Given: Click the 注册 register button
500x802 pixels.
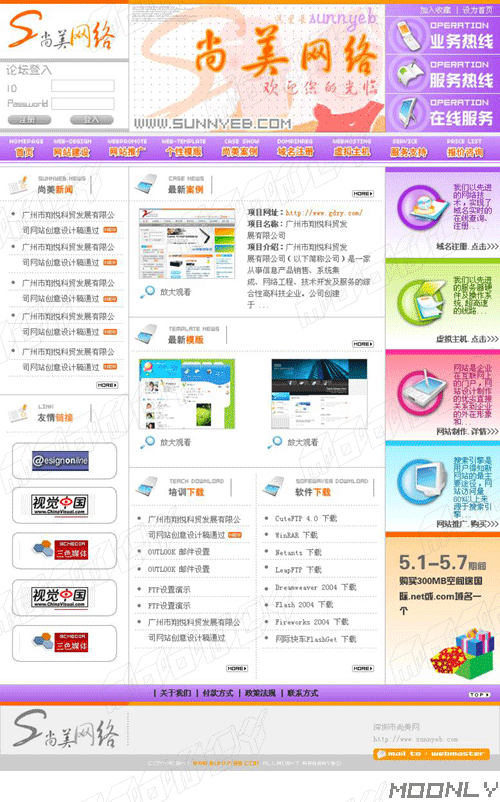Looking at the screenshot, I should tap(29, 120).
